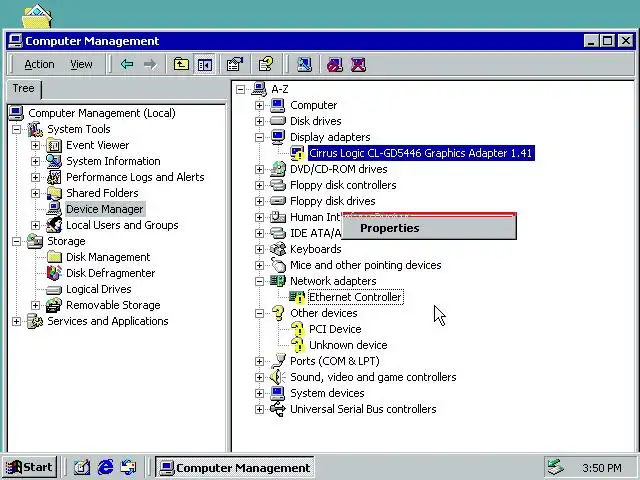Click the Back arrow toolbar icon

(127, 64)
